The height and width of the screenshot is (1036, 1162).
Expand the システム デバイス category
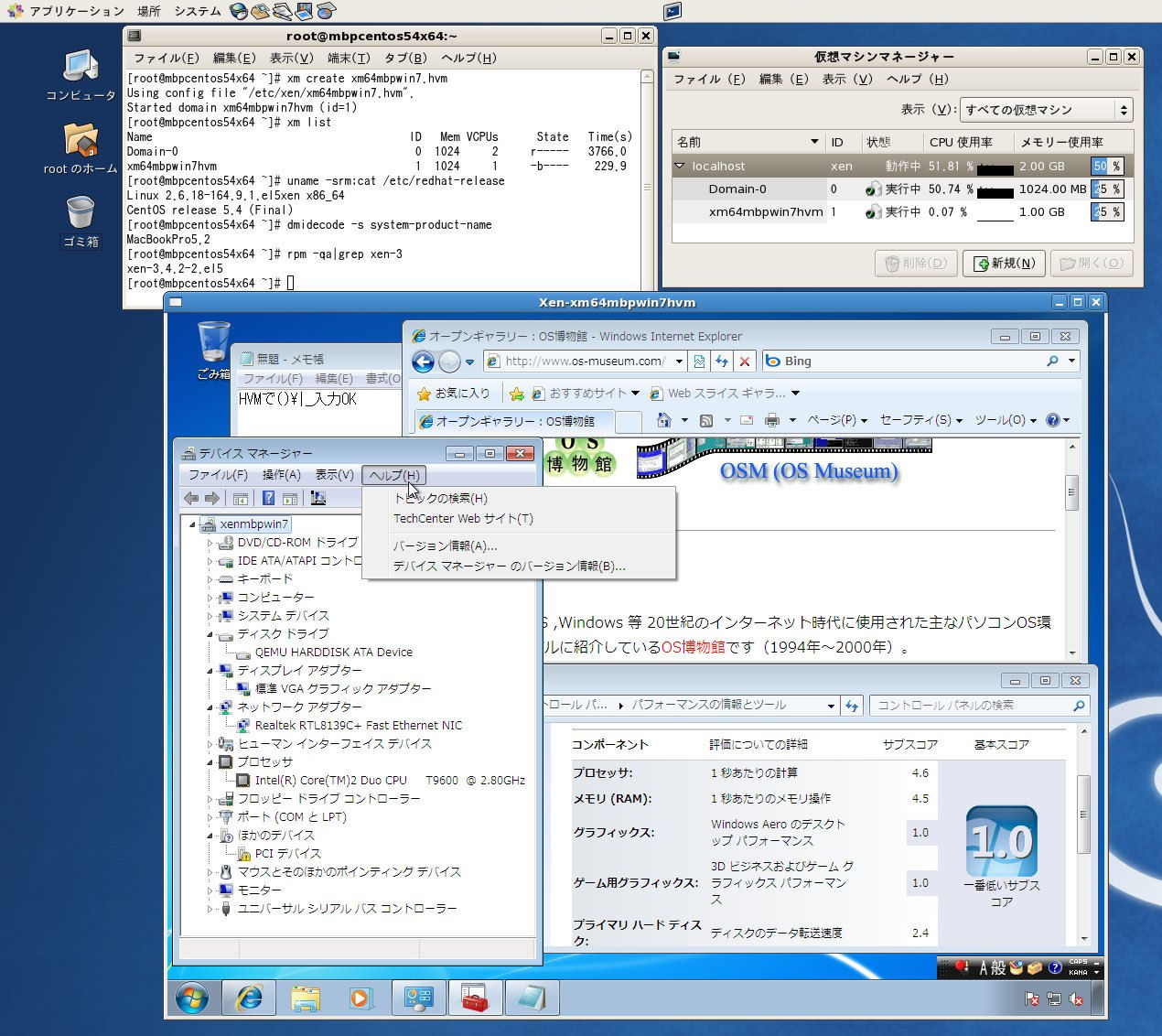(x=210, y=616)
